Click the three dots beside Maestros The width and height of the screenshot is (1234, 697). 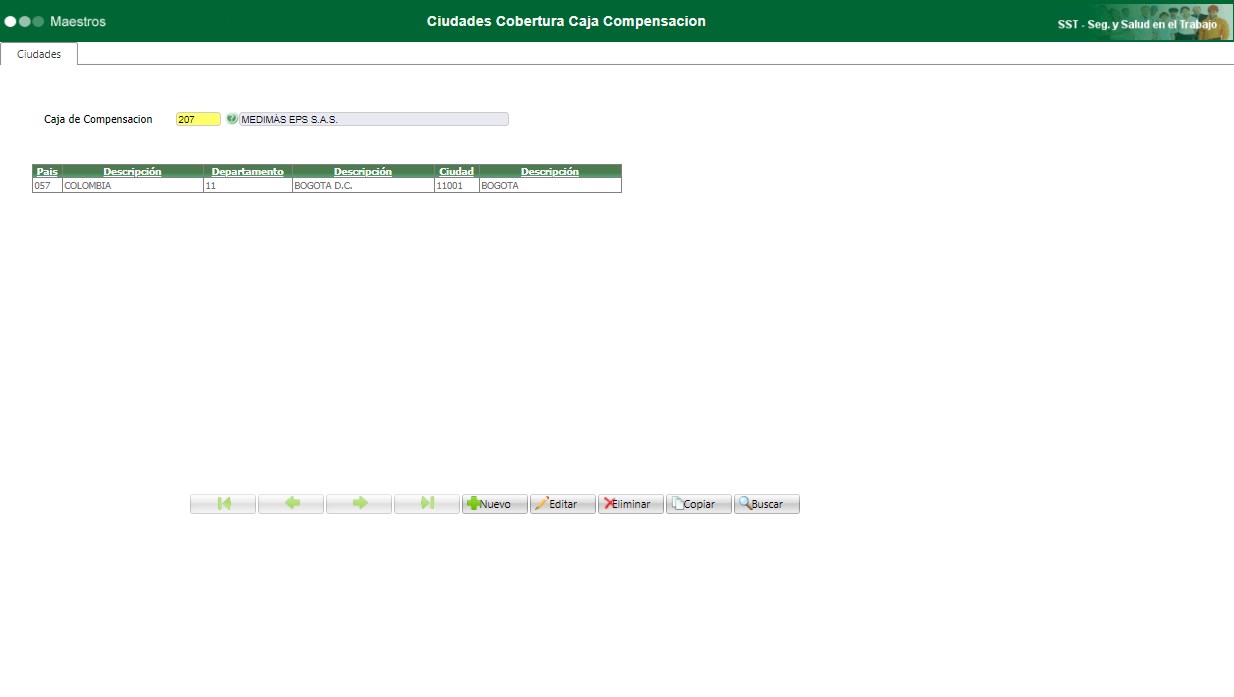(24, 21)
